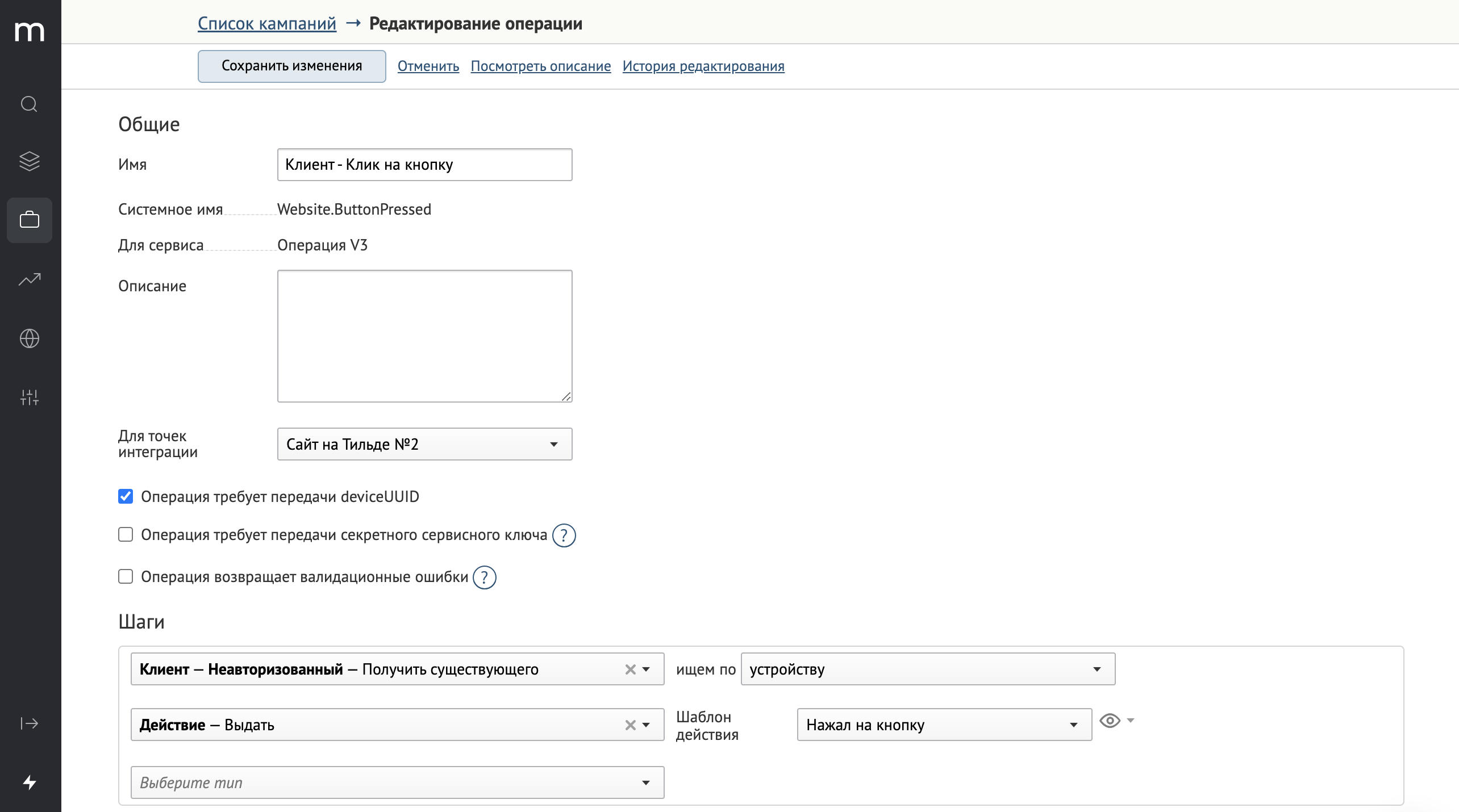The width and height of the screenshot is (1459, 812).
Task: Toggle the deviceUUID requirement checkbox
Action: point(126,496)
